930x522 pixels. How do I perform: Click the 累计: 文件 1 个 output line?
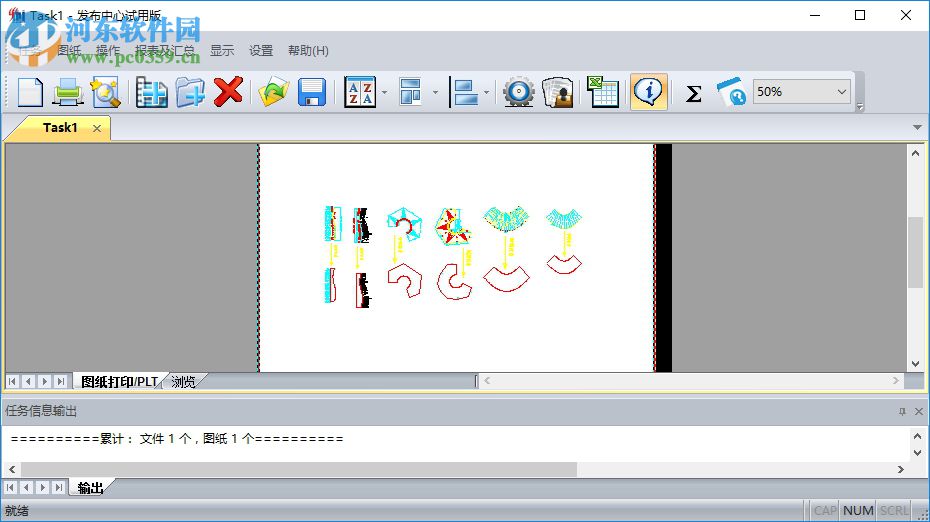177,439
